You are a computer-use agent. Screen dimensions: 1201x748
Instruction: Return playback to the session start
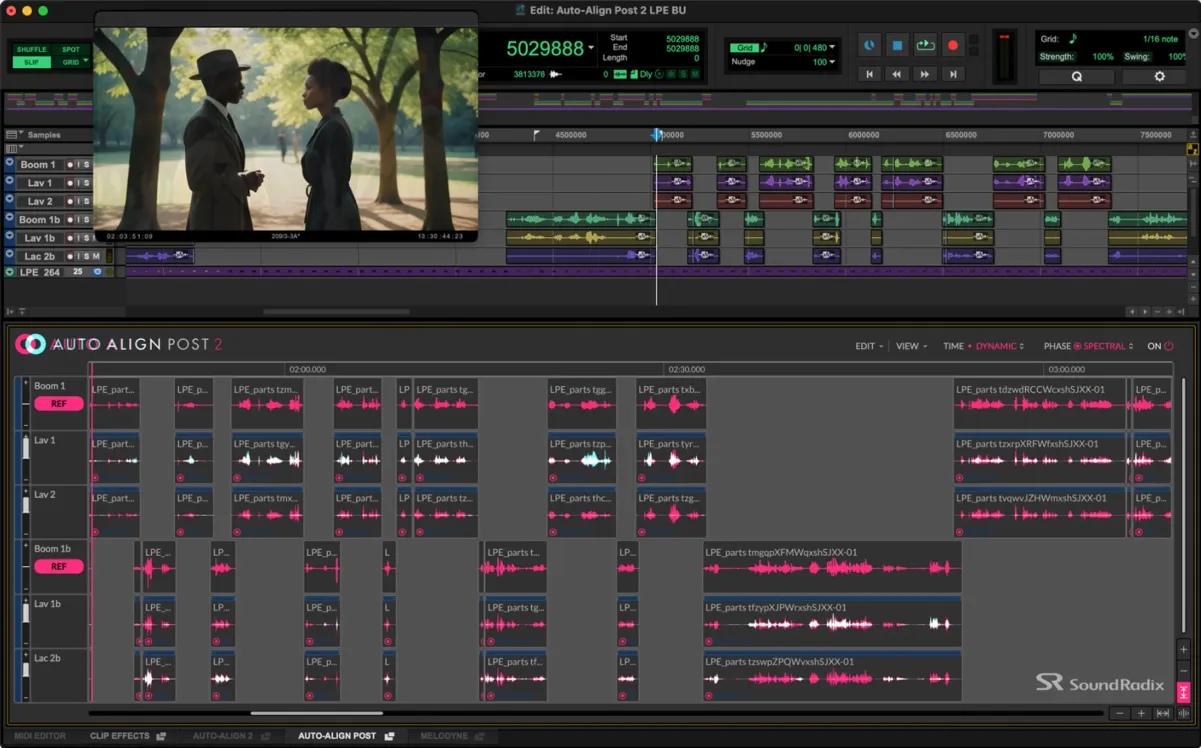coord(870,74)
